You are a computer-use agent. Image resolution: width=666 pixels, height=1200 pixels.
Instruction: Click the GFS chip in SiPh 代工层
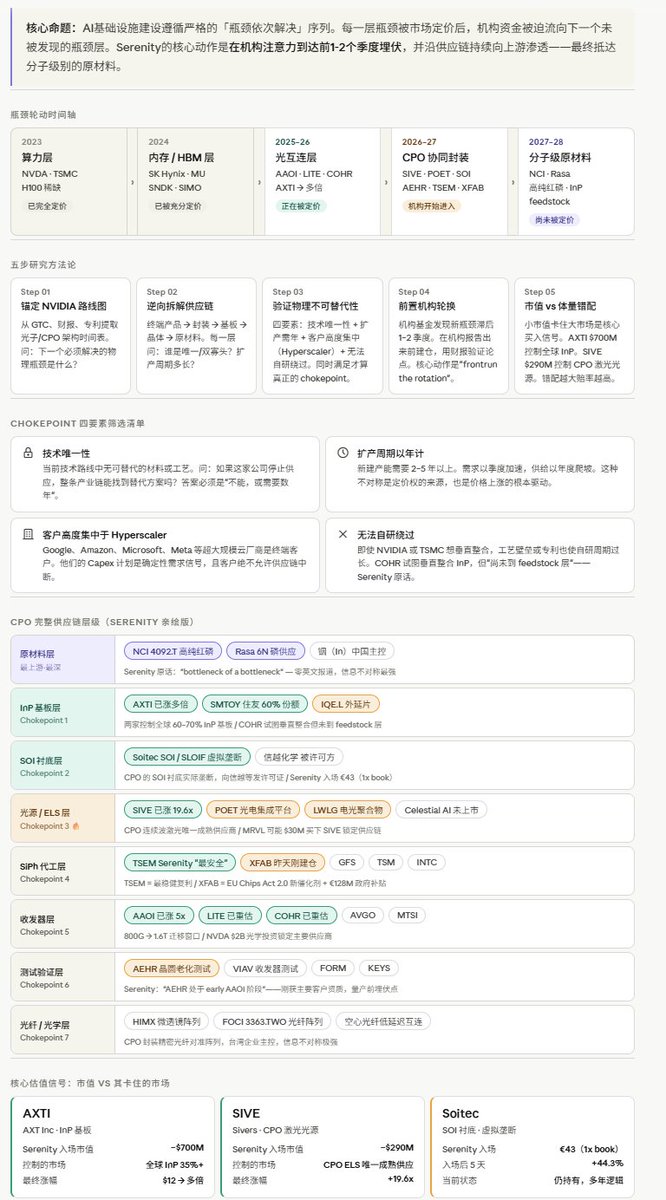tap(347, 862)
